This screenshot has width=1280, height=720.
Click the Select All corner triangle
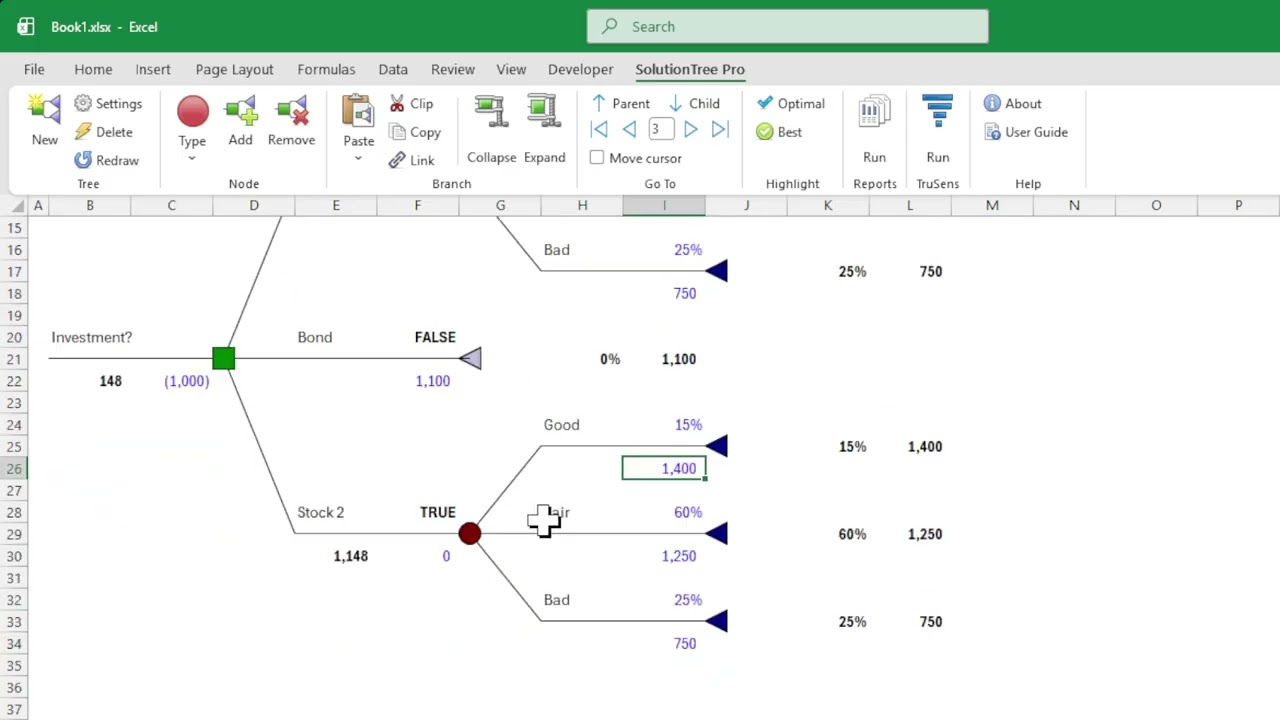tap(18, 206)
